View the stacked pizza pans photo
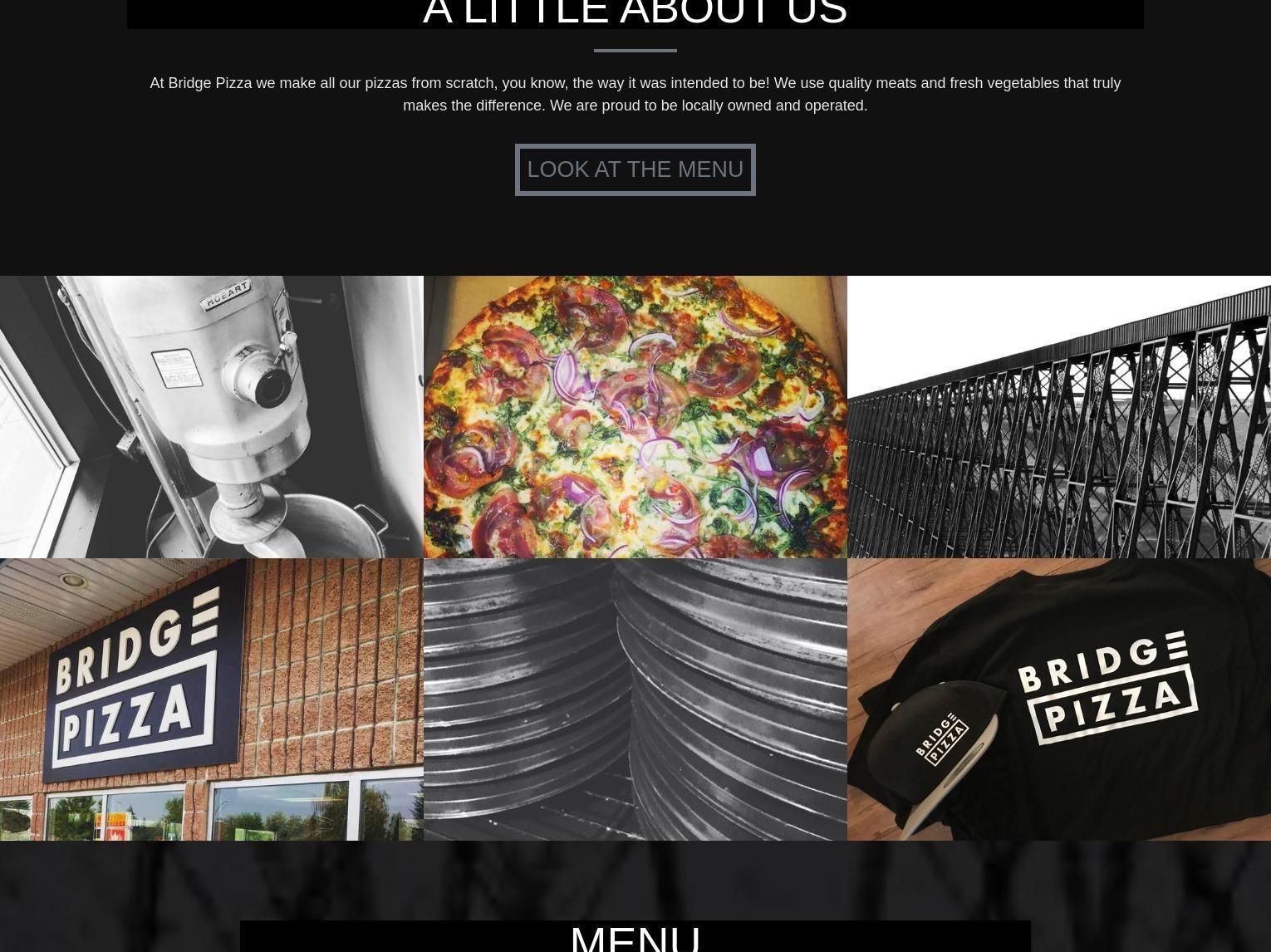 point(635,699)
